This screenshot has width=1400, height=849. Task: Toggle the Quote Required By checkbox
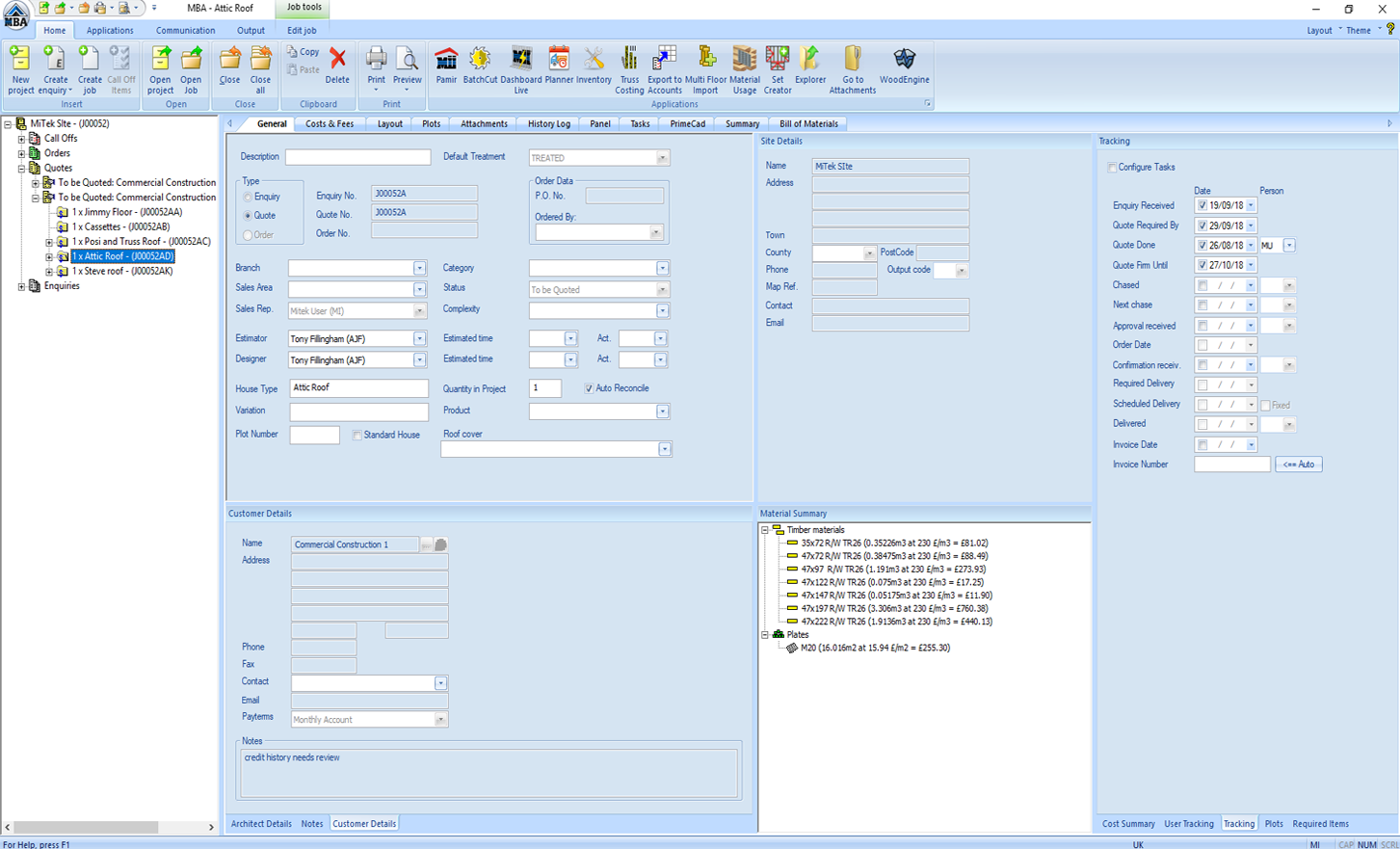point(1202,226)
